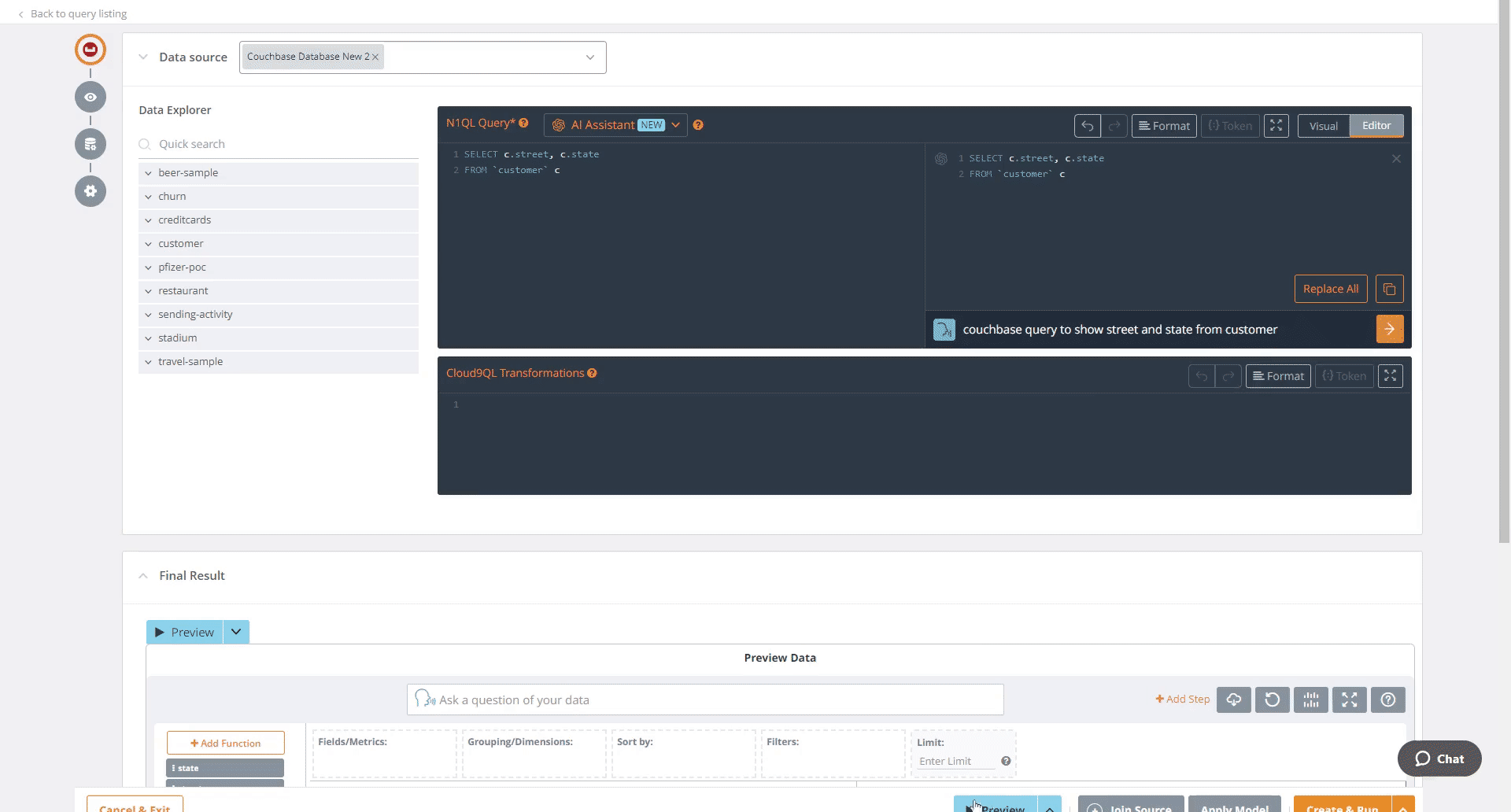Expand the customer bucket in Data Explorer
Viewport: 1511px width, 812px height.
pos(148,244)
